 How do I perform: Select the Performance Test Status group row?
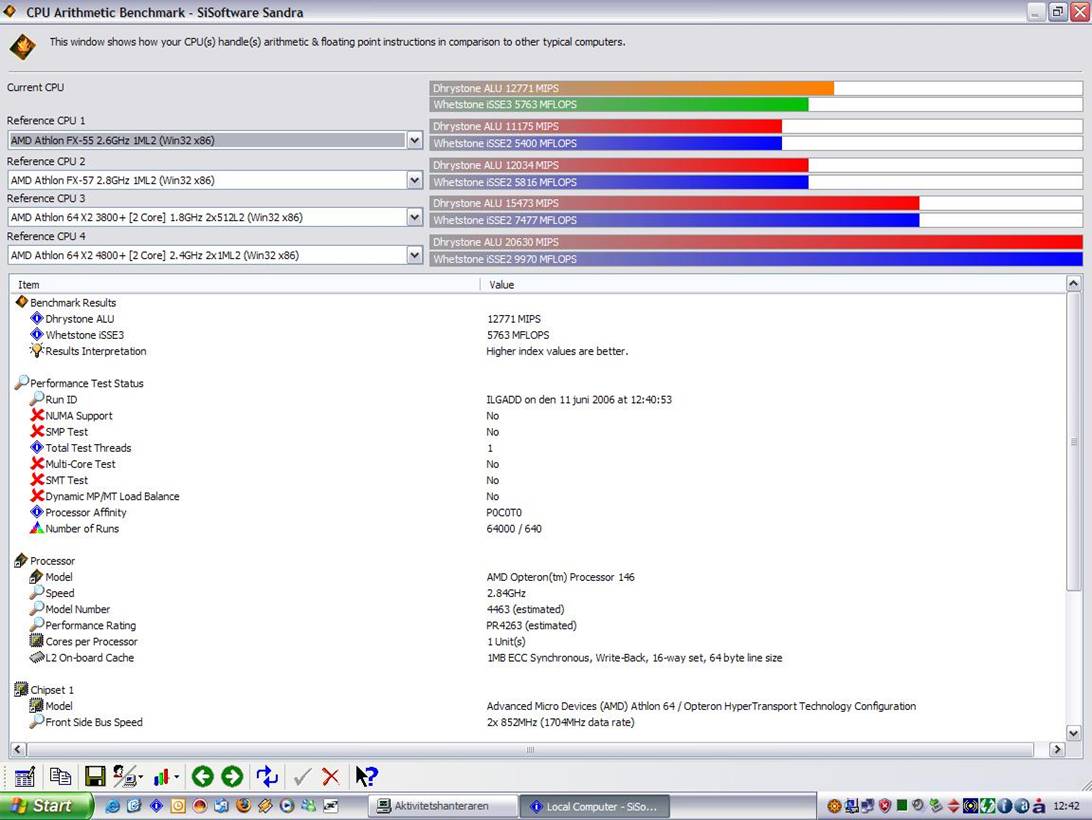coord(87,383)
